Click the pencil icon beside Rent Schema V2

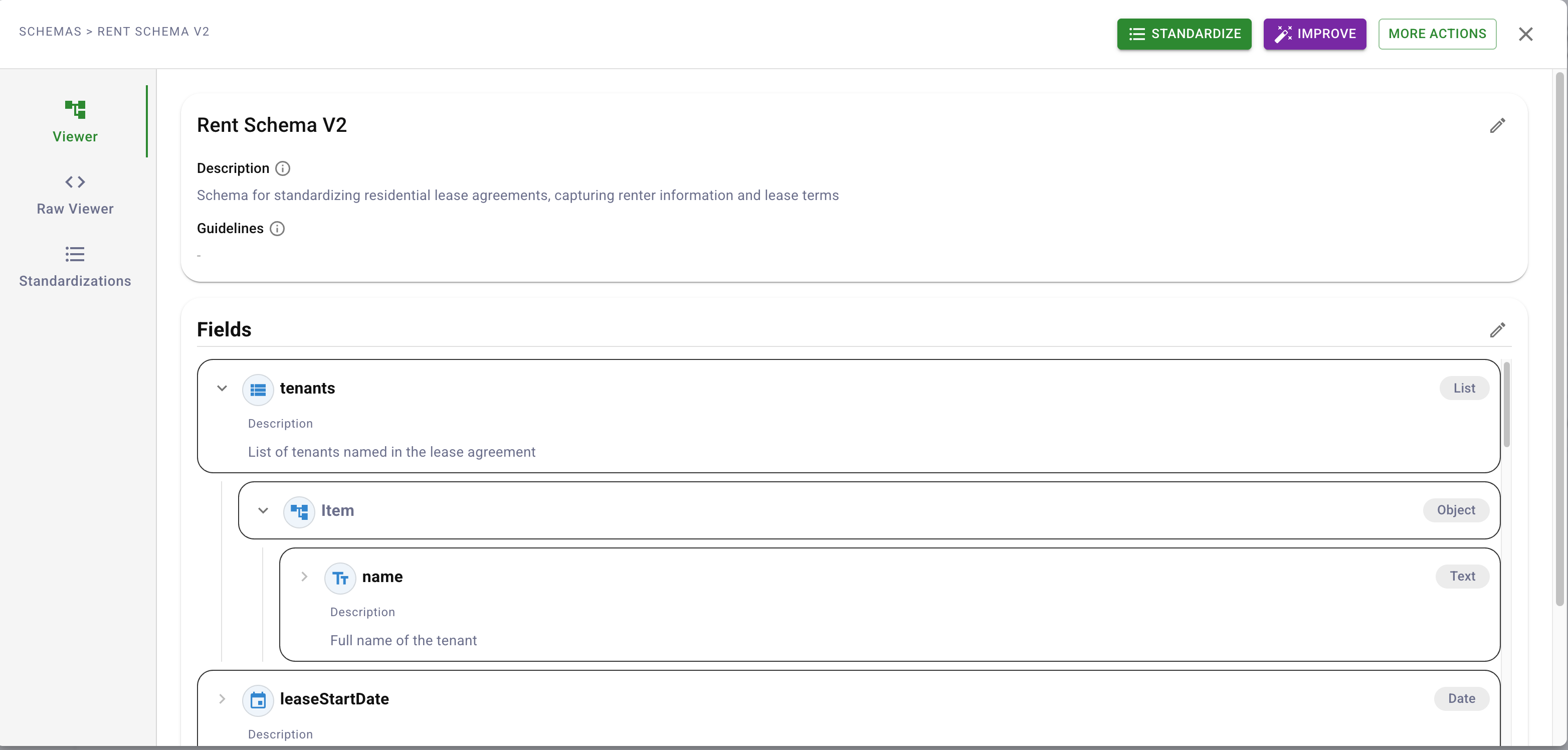point(1497,125)
